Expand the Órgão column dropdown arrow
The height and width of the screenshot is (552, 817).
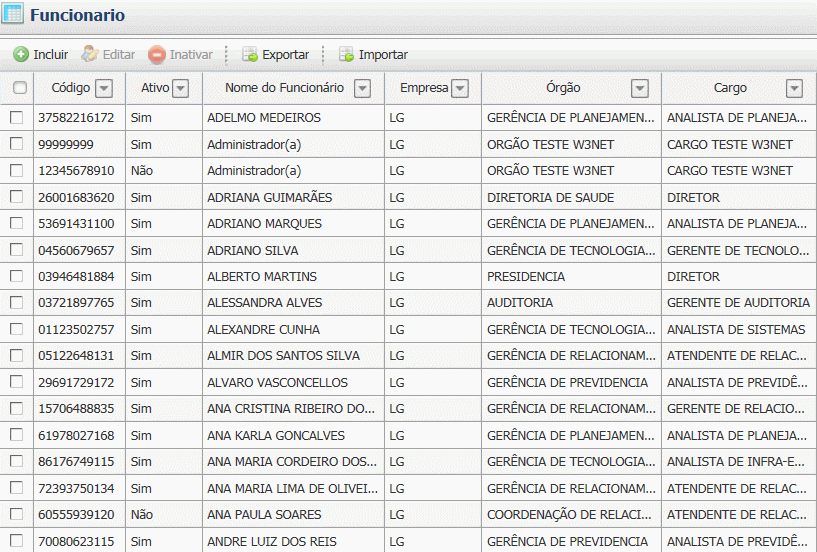coord(639,88)
